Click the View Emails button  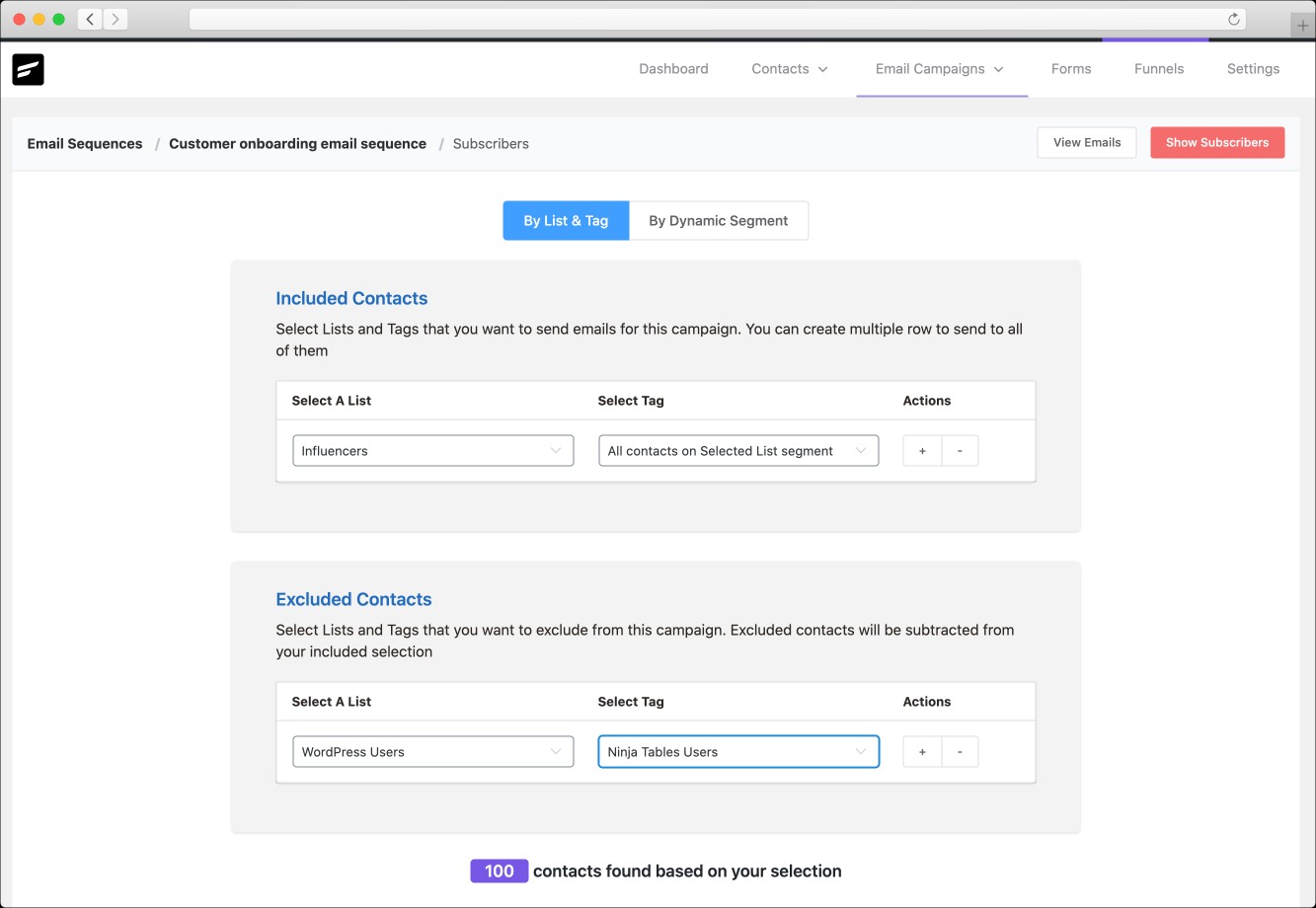click(1086, 143)
